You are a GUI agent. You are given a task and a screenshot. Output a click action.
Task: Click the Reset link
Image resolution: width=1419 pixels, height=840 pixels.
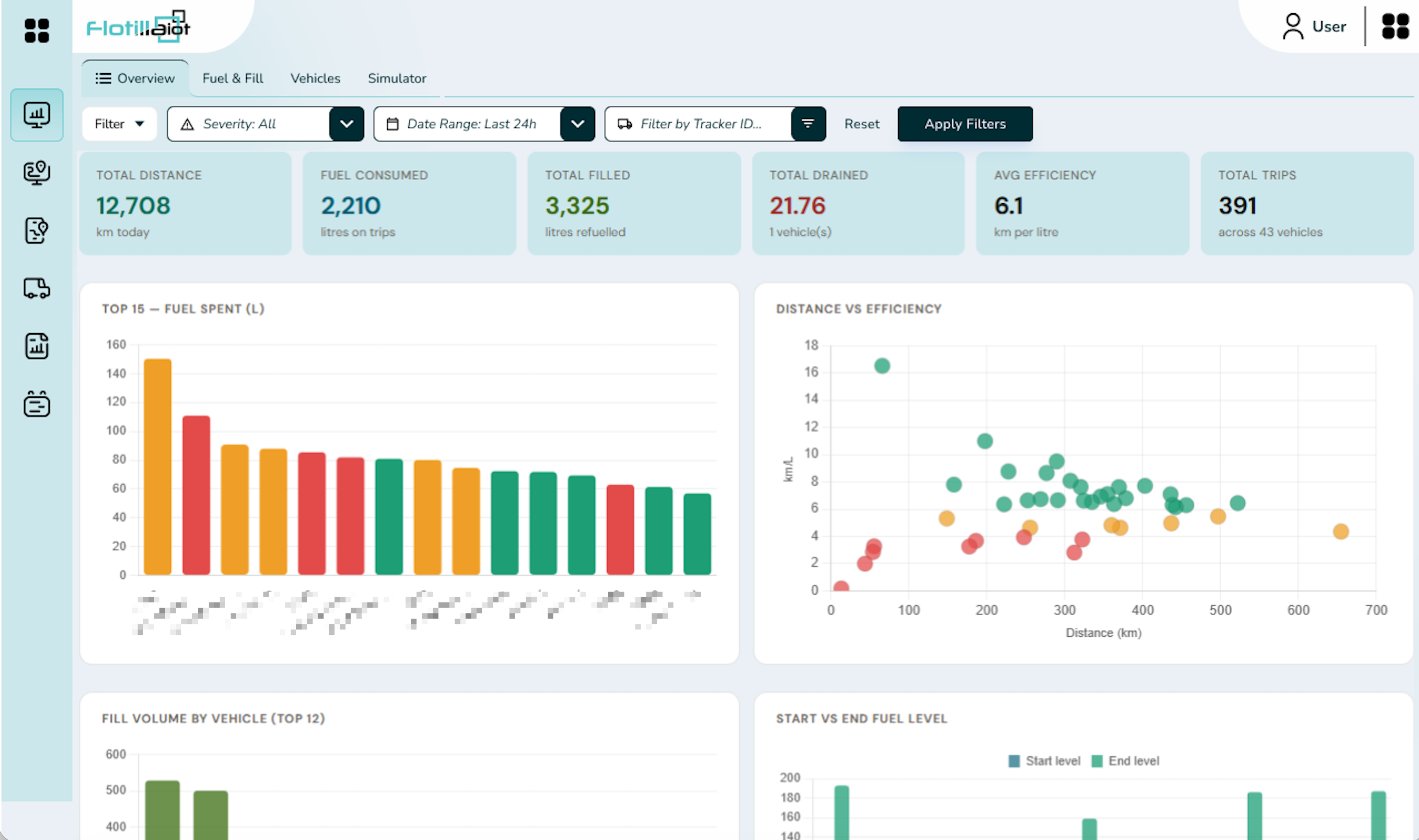[861, 124]
